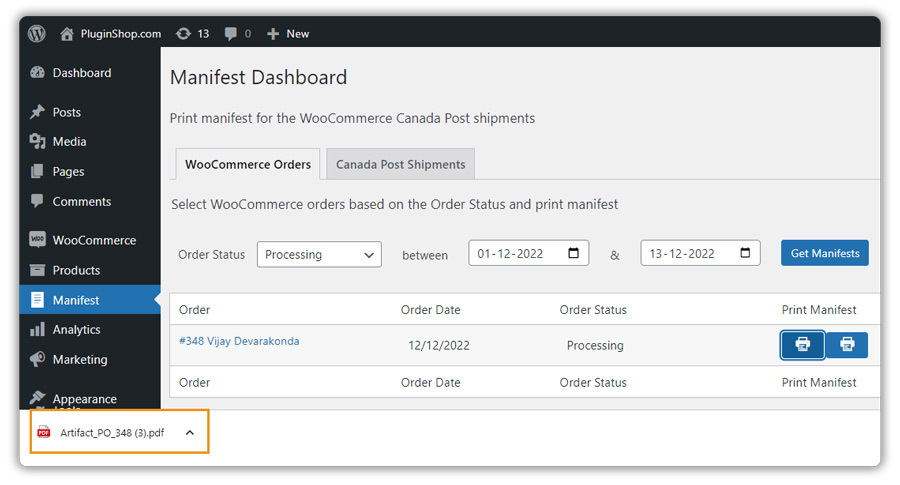Click the Get Manifests button
Screen dimensions: 900x485
825,253
